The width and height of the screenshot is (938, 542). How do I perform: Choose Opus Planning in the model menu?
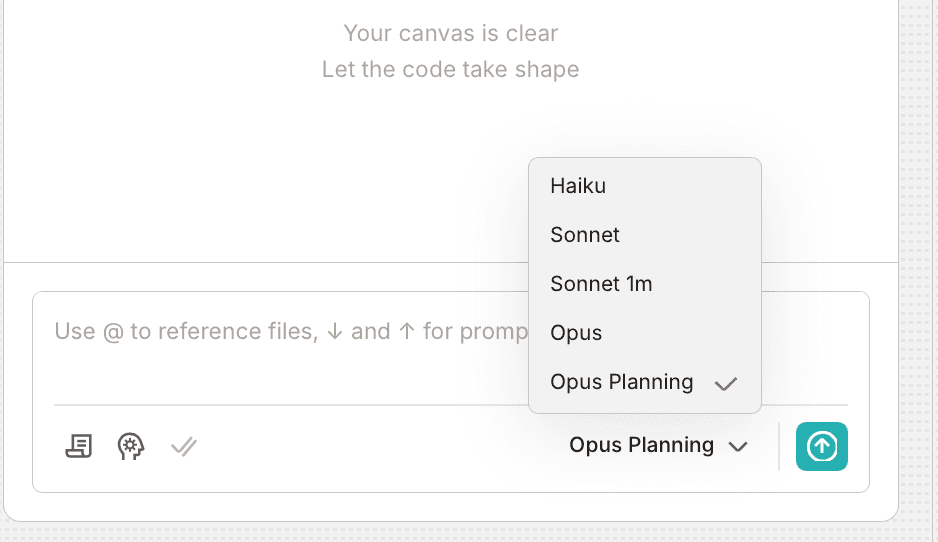(621, 382)
